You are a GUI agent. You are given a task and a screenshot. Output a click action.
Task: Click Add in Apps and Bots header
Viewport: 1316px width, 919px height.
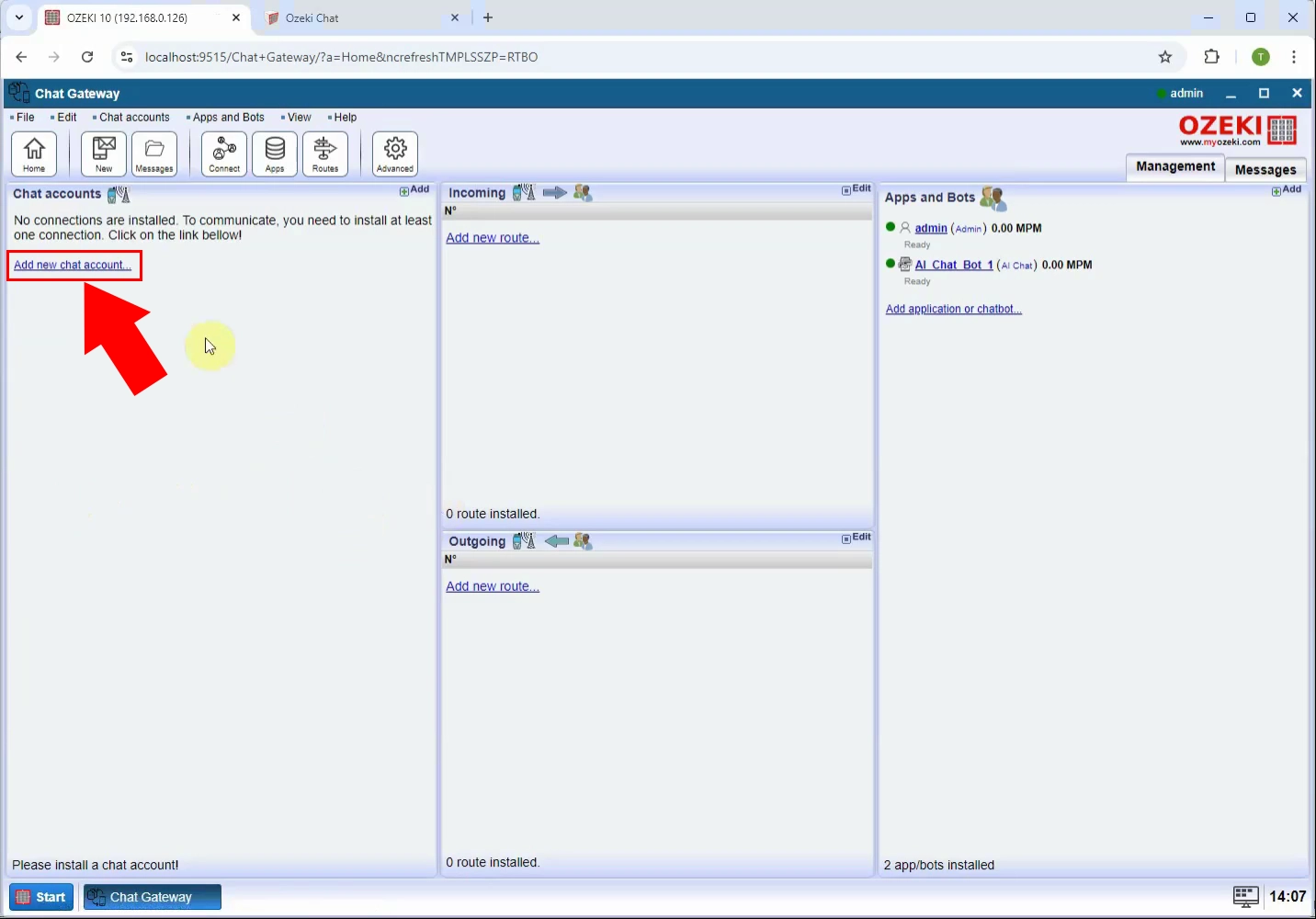1287,190
